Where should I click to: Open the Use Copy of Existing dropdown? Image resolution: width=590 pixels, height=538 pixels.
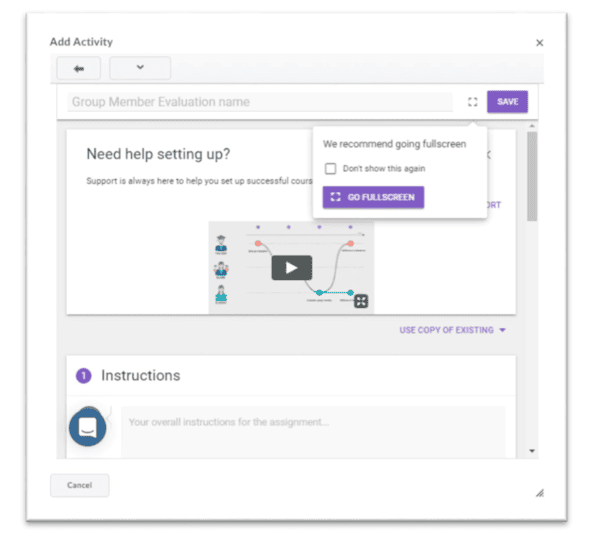452,330
